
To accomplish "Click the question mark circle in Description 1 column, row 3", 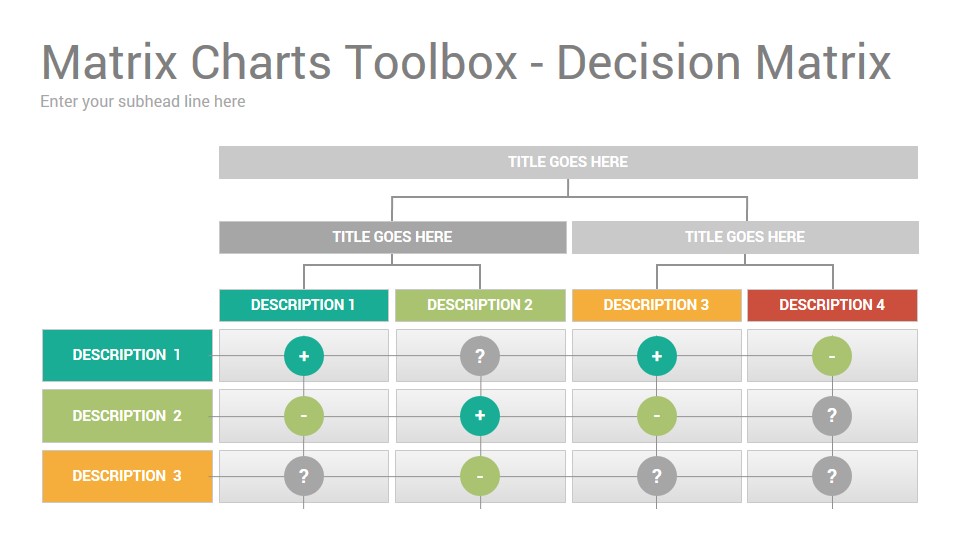I will pyautogui.click(x=304, y=476).
